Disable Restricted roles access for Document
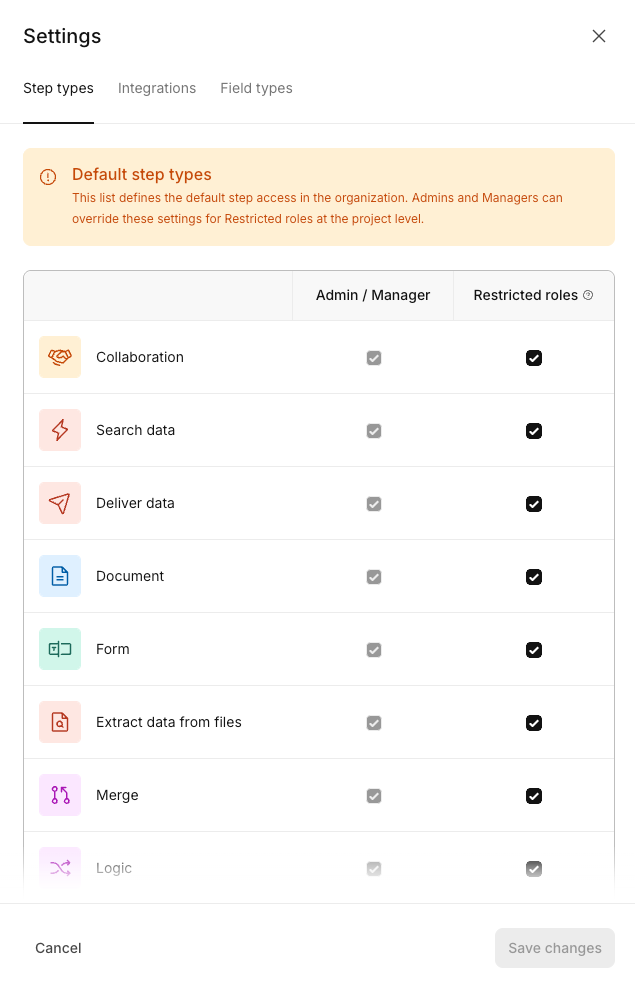 534,577
